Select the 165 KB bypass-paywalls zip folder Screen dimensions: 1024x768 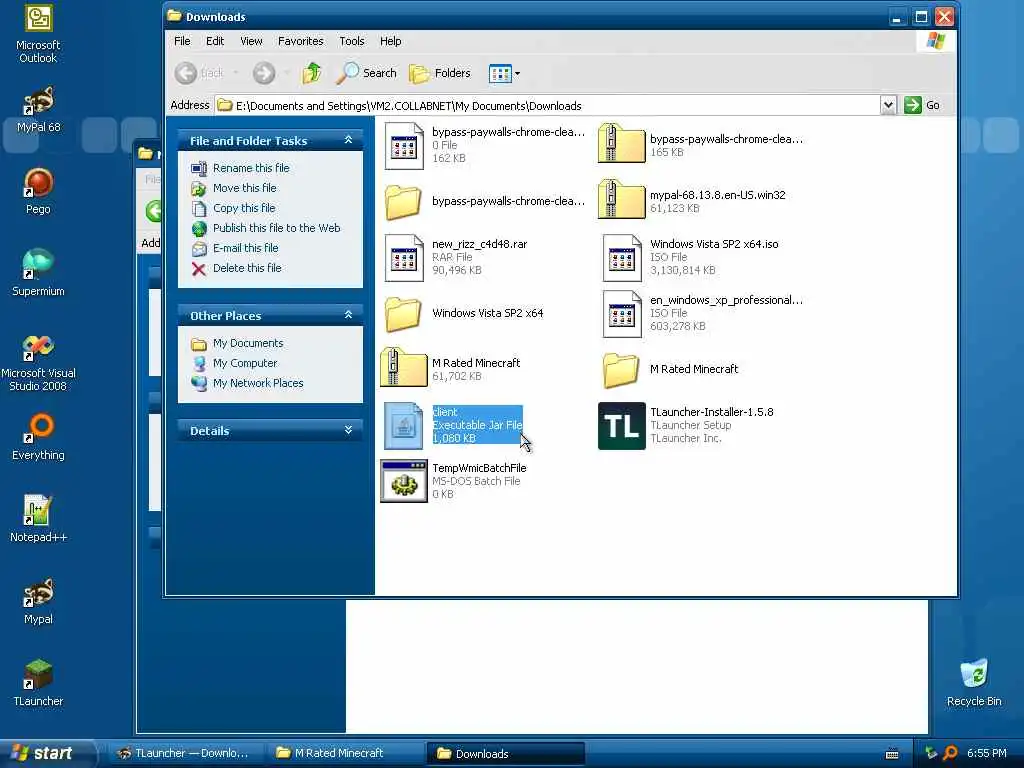click(x=621, y=143)
